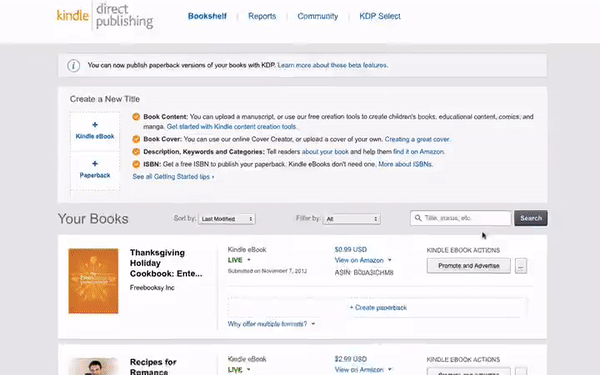The image size is (600, 375).
Task: Open the Filter by All dropdown
Action: [352, 219]
